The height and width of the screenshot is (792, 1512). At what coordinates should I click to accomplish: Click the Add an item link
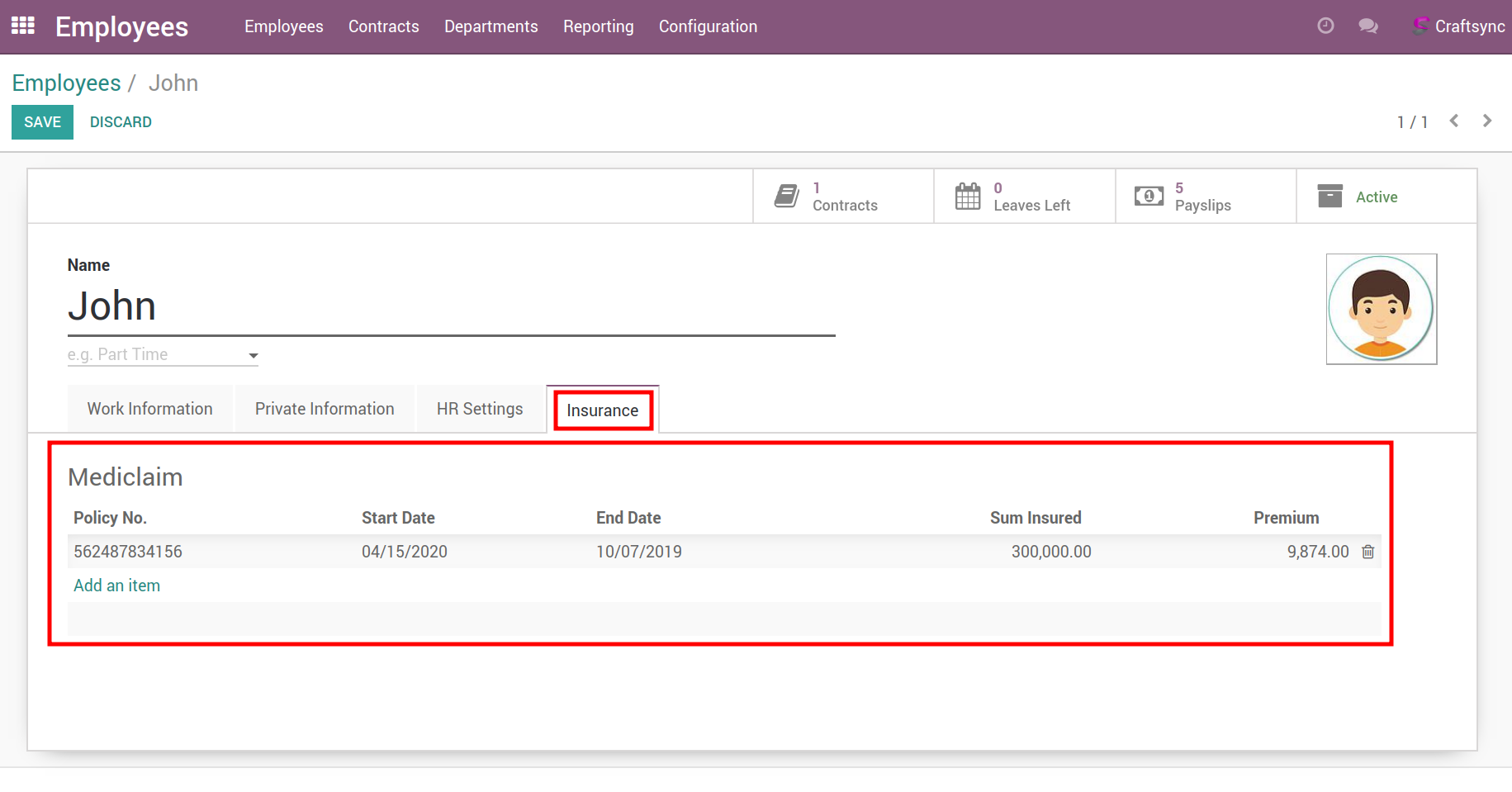116,586
